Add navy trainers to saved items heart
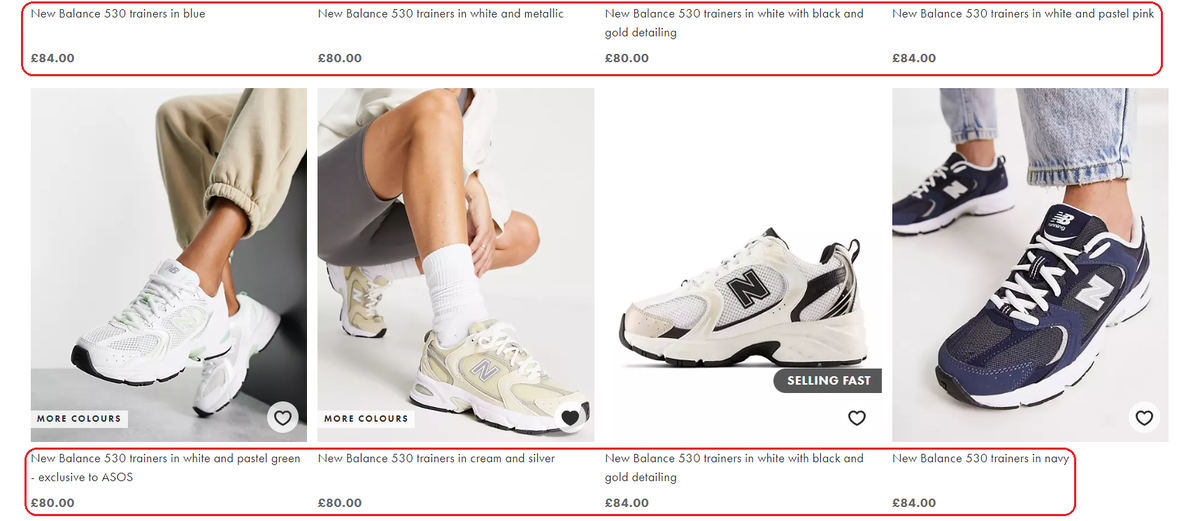The image size is (1200, 521). (1144, 418)
